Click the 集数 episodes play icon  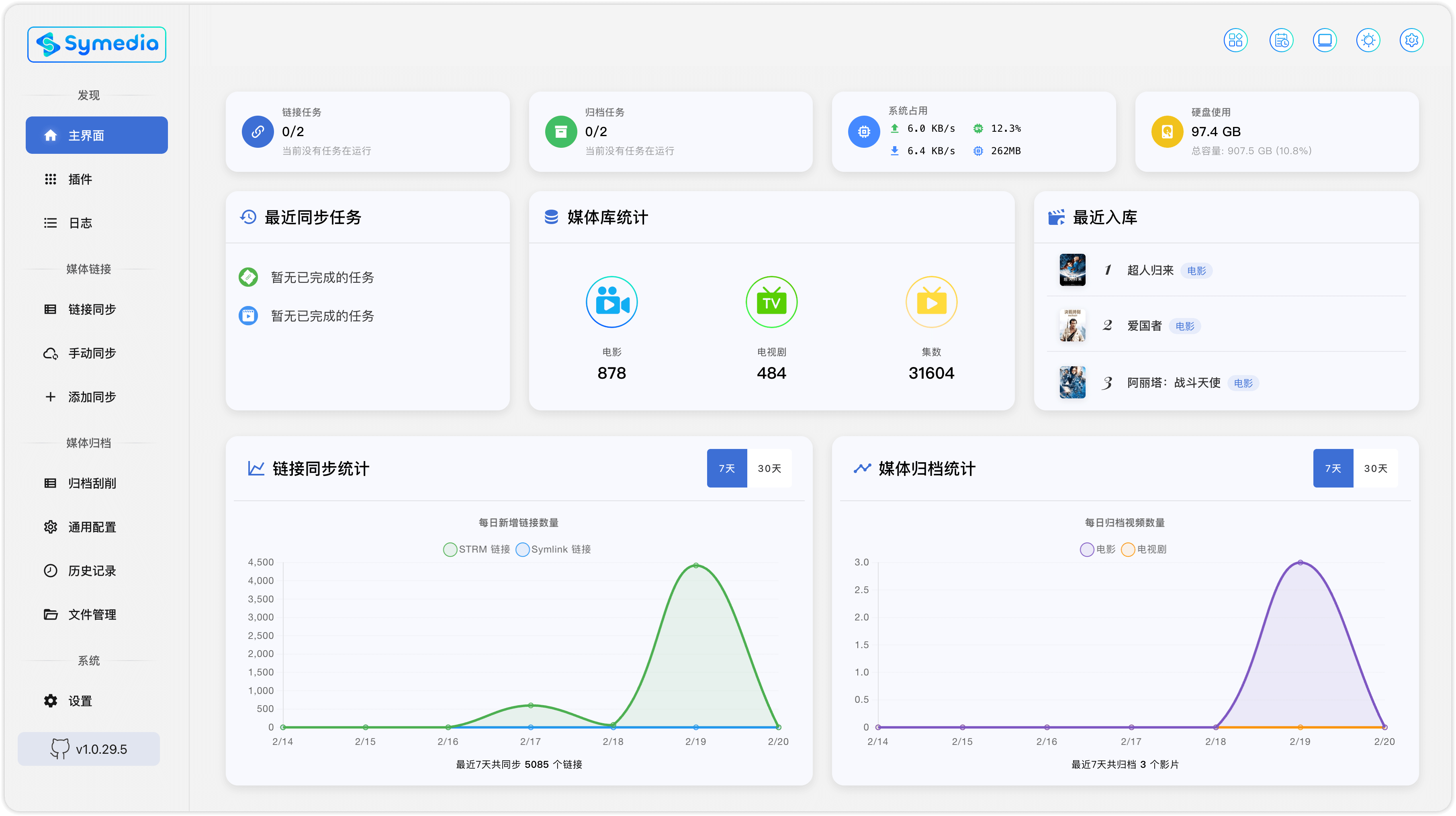pyautogui.click(x=931, y=302)
